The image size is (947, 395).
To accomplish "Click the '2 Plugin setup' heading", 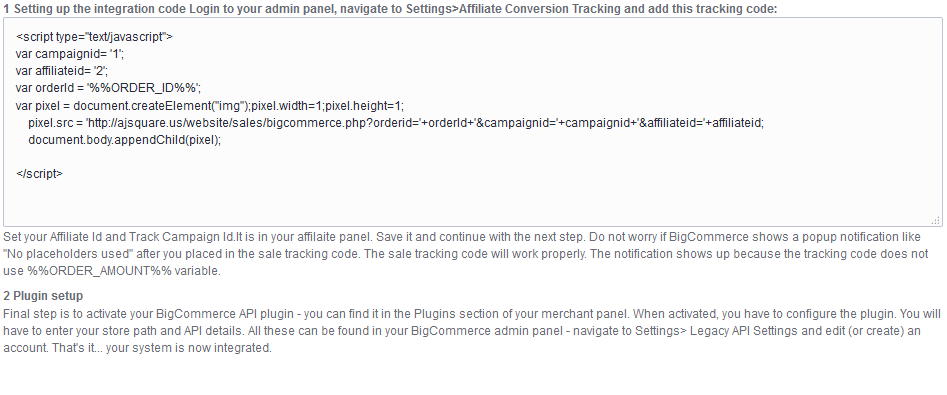I will click(x=43, y=296).
